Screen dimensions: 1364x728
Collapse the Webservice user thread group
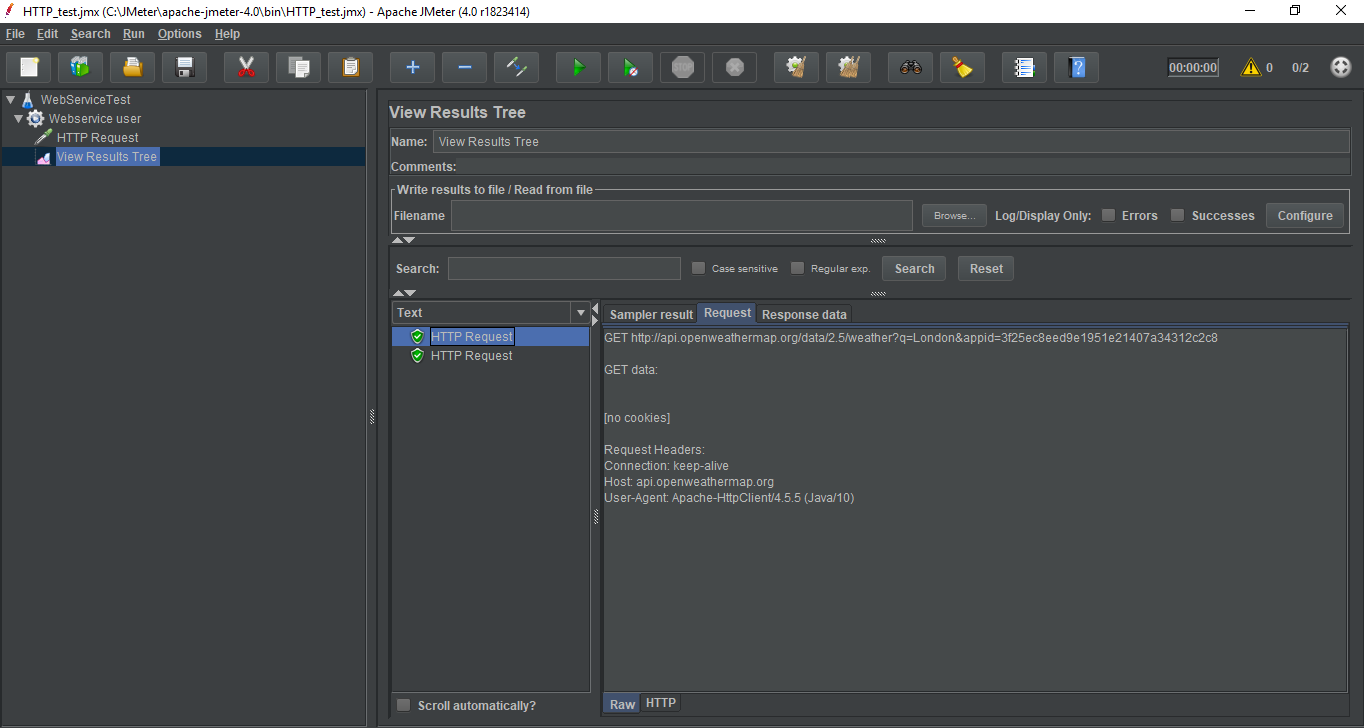coord(18,119)
